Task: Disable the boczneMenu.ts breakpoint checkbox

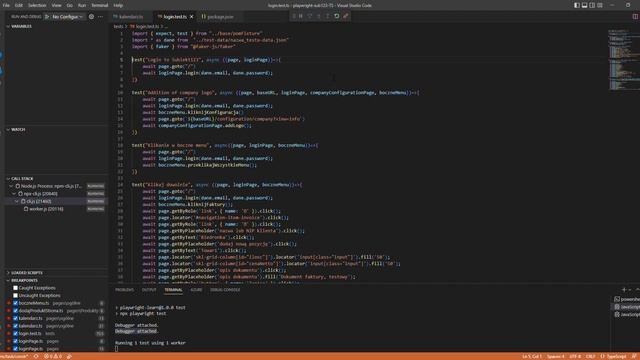Action: pyautogui.click(x=16, y=303)
